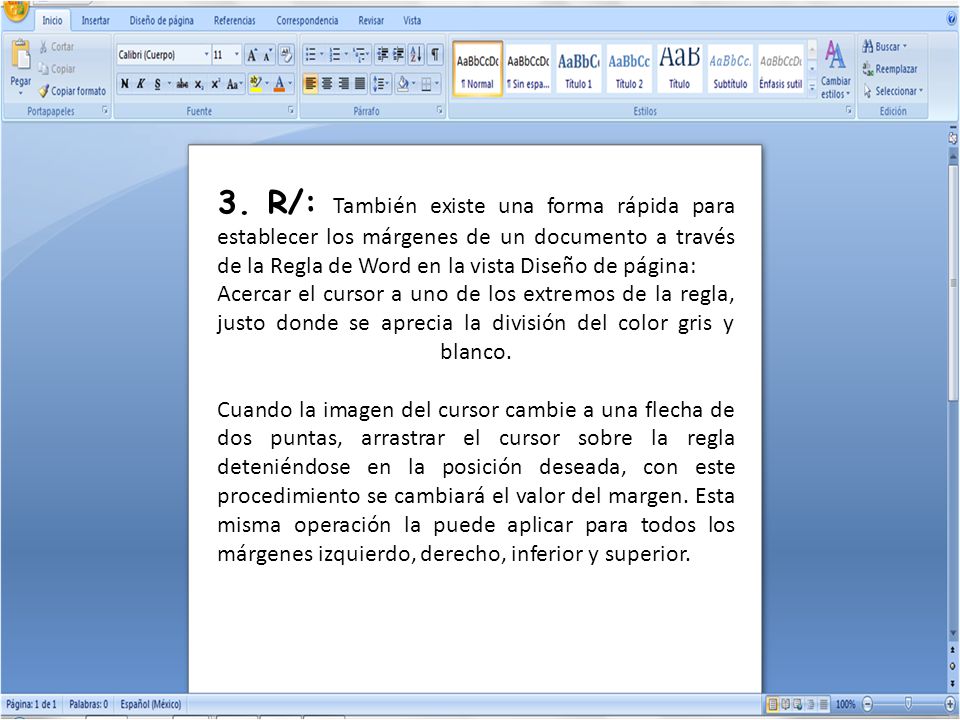This screenshot has width=960, height=720.
Task: Open the Correspondencia tab
Action: tap(307, 20)
